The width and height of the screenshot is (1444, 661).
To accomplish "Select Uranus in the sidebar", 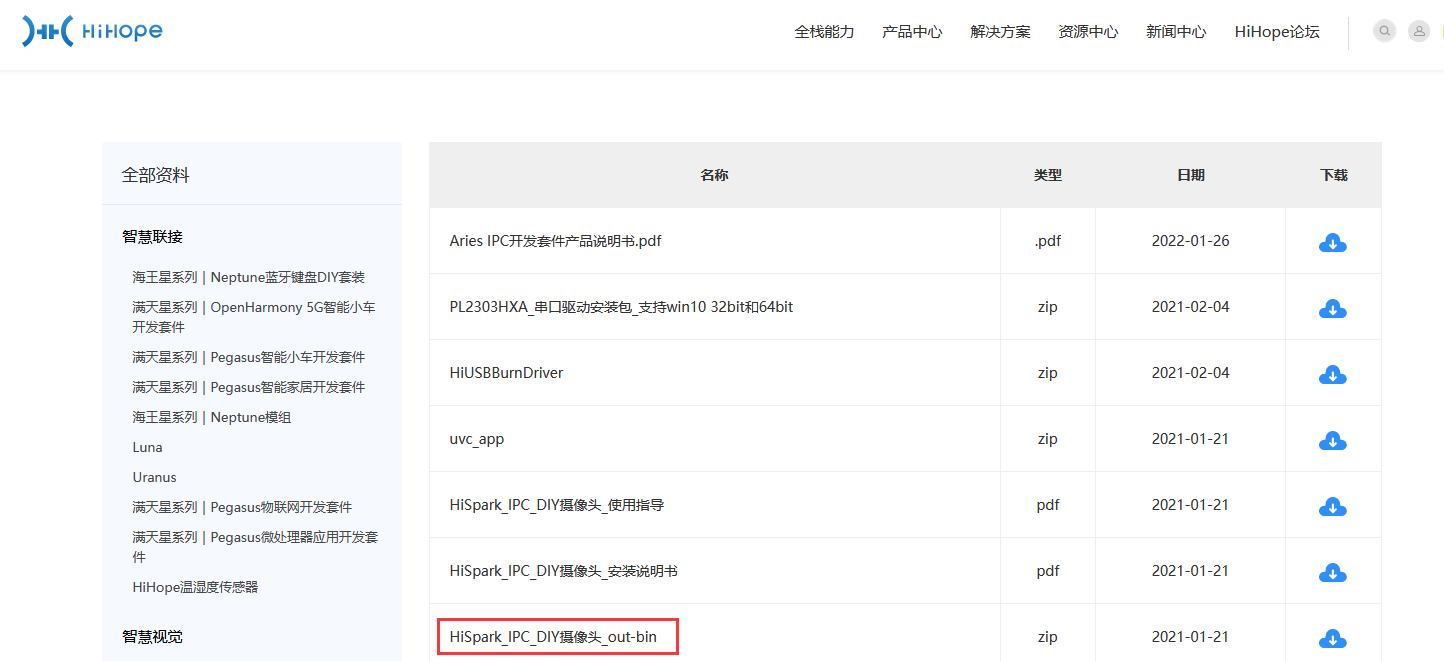I will pyautogui.click(x=154, y=477).
